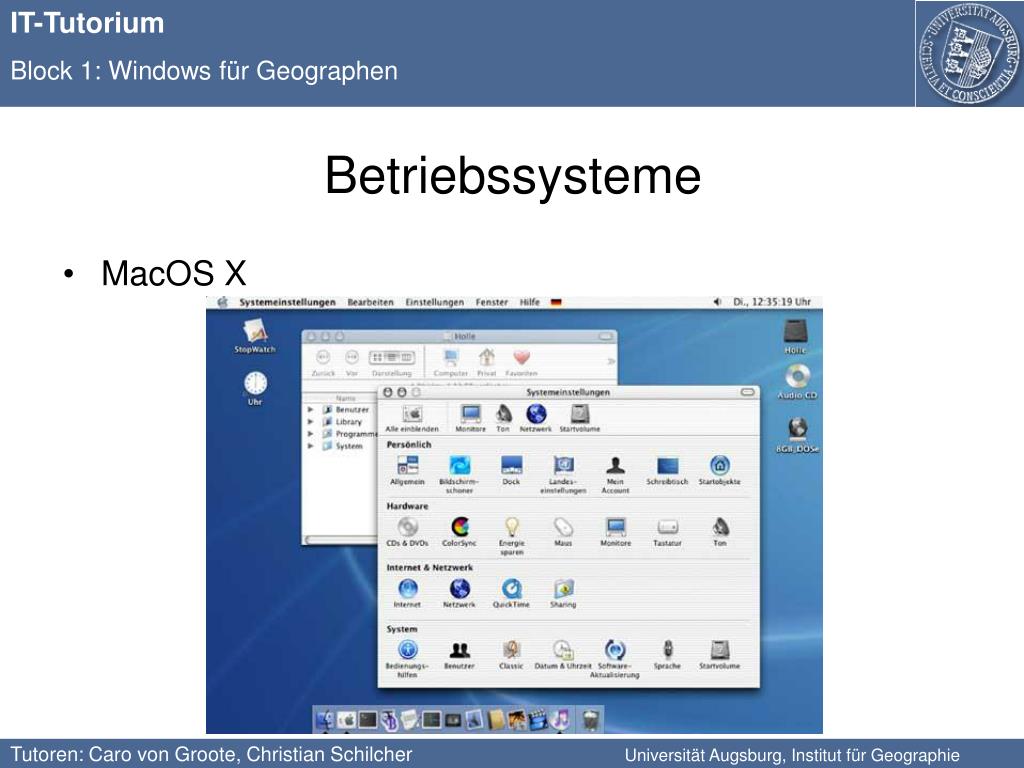1024x768 pixels.
Task: Show more toolbar items chevron in Holle window
Action: click(x=611, y=361)
